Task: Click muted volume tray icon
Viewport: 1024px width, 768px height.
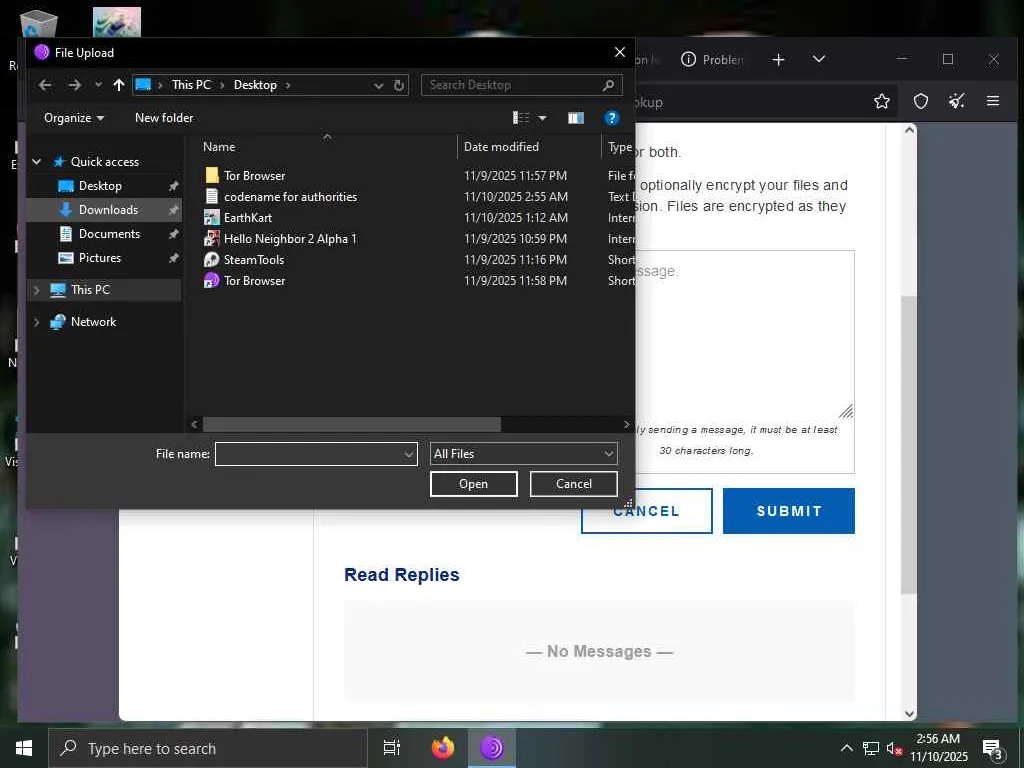Action: pyautogui.click(x=894, y=748)
